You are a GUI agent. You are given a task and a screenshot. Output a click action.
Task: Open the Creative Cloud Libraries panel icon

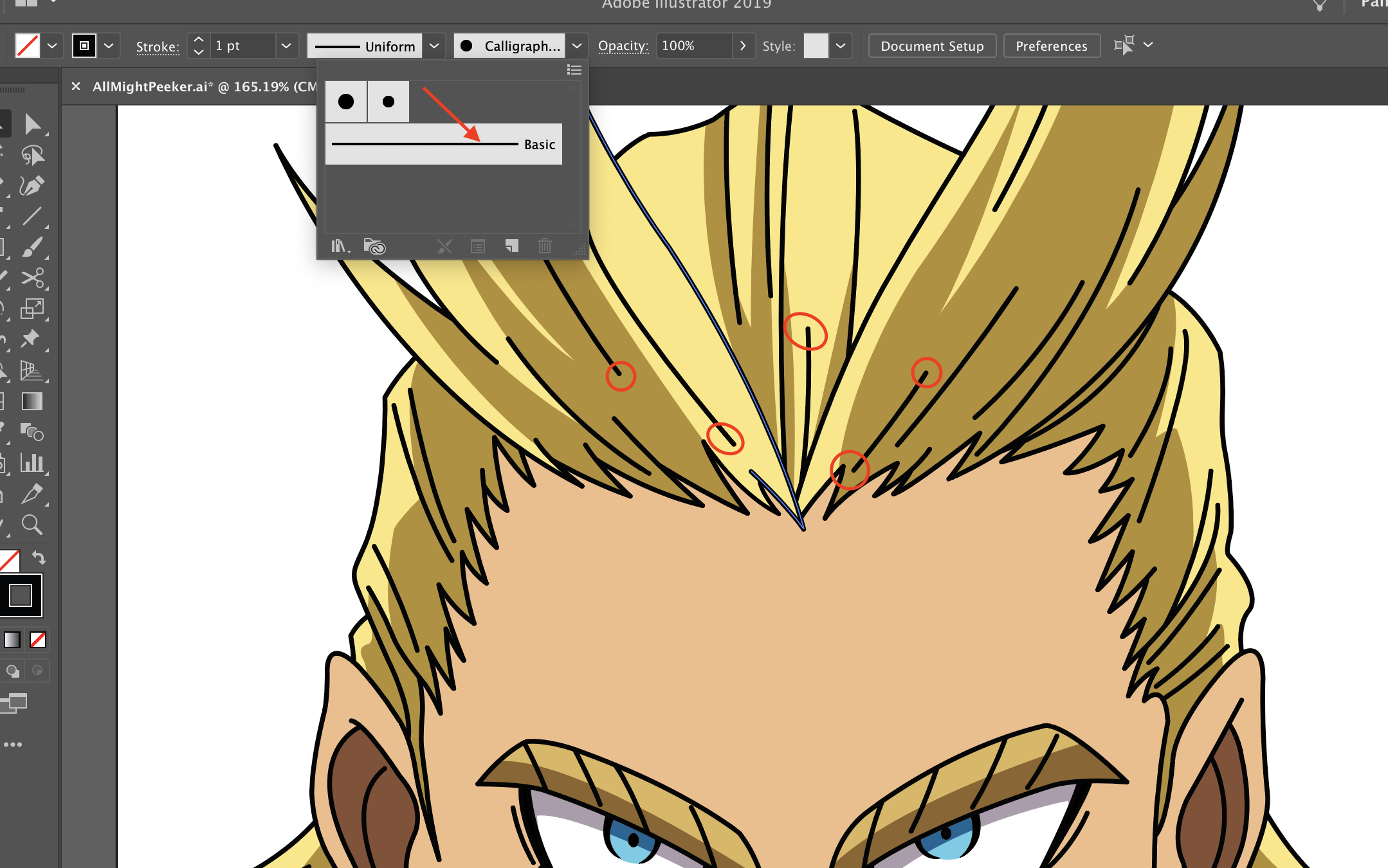click(374, 246)
